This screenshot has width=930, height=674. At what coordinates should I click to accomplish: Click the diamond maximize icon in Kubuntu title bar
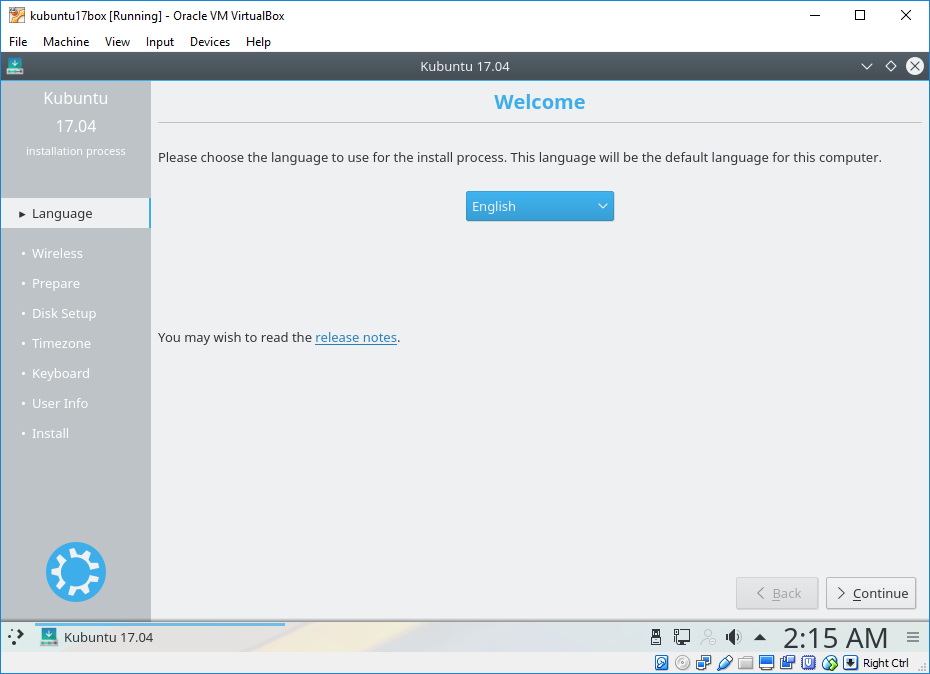[890, 66]
